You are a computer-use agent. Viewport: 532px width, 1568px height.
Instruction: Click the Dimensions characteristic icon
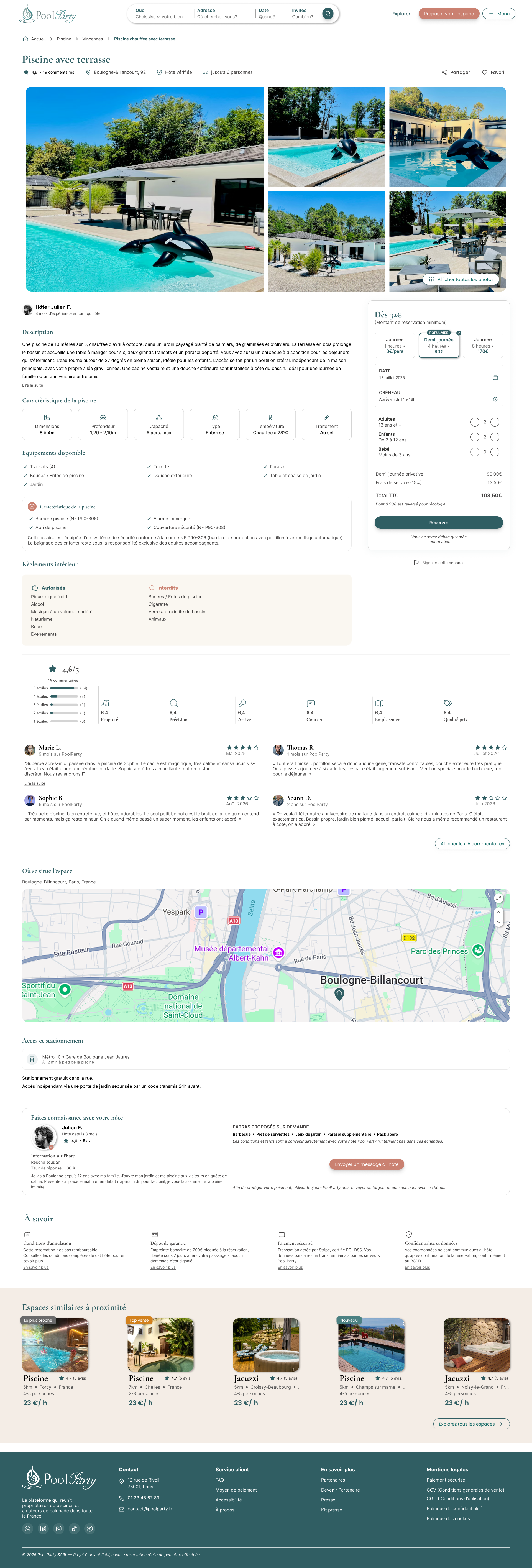47,418
